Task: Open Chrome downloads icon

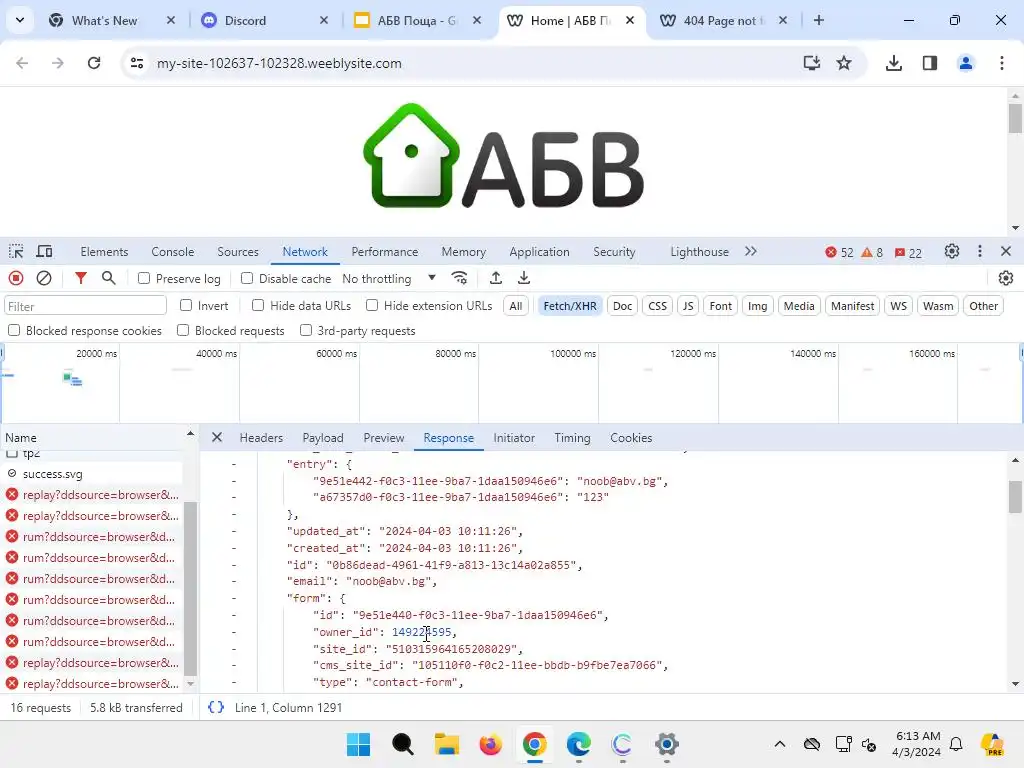Action: point(893,63)
